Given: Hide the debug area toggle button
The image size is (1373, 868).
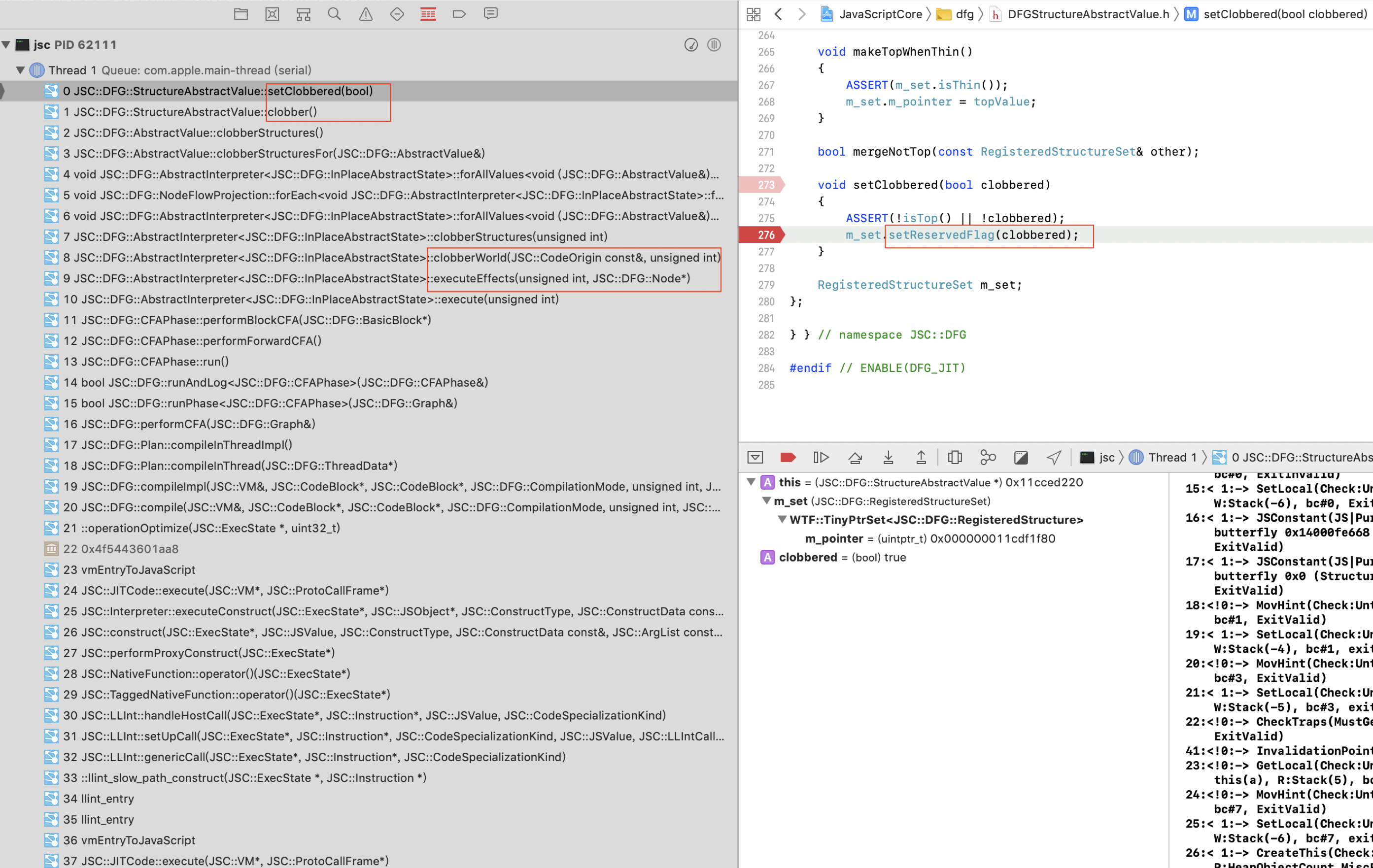Looking at the screenshot, I should [x=755, y=457].
